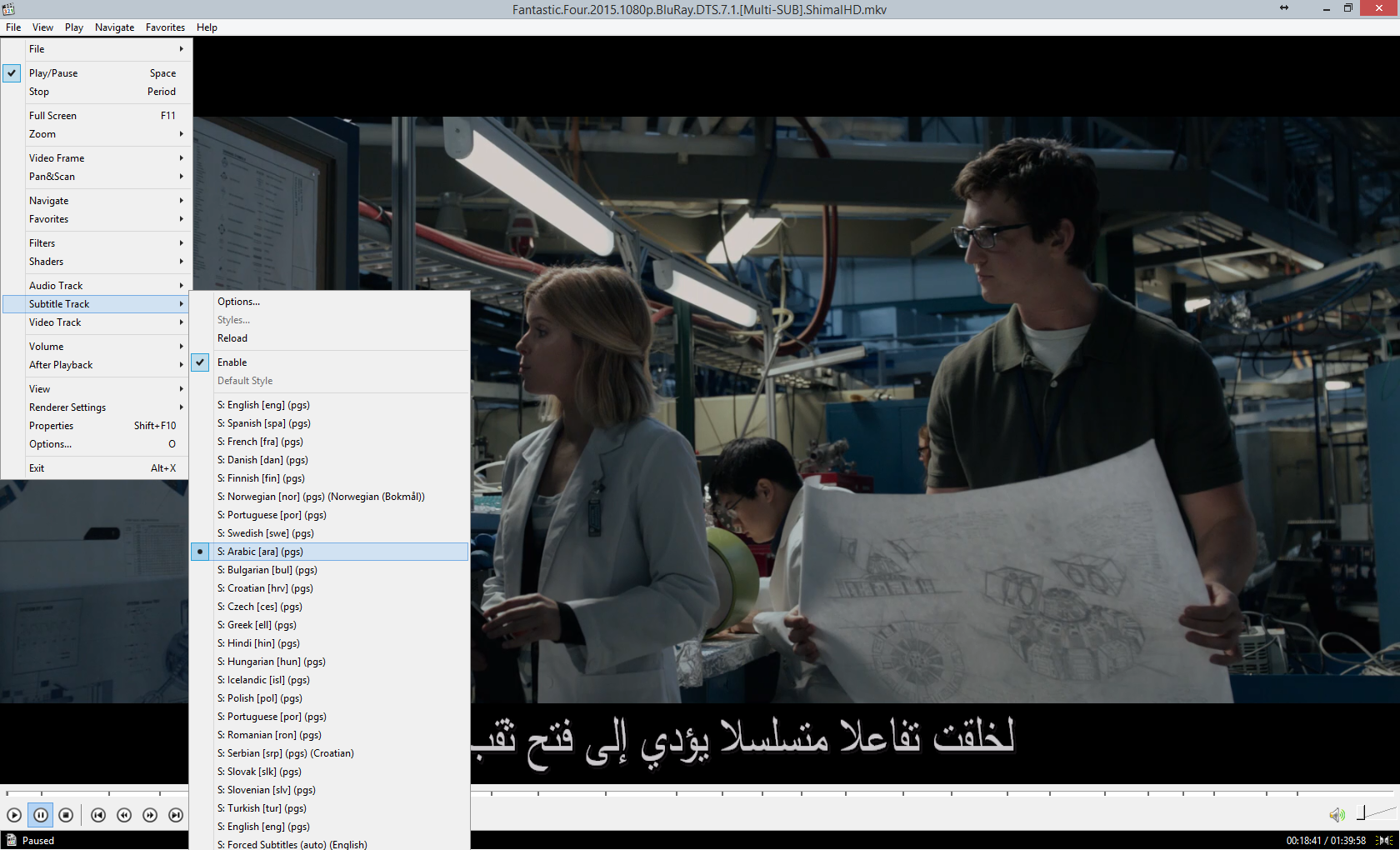Viewport: 1400px width, 850px height.
Task: Click the stereo audio icon in status bar
Action: click(1384, 840)
